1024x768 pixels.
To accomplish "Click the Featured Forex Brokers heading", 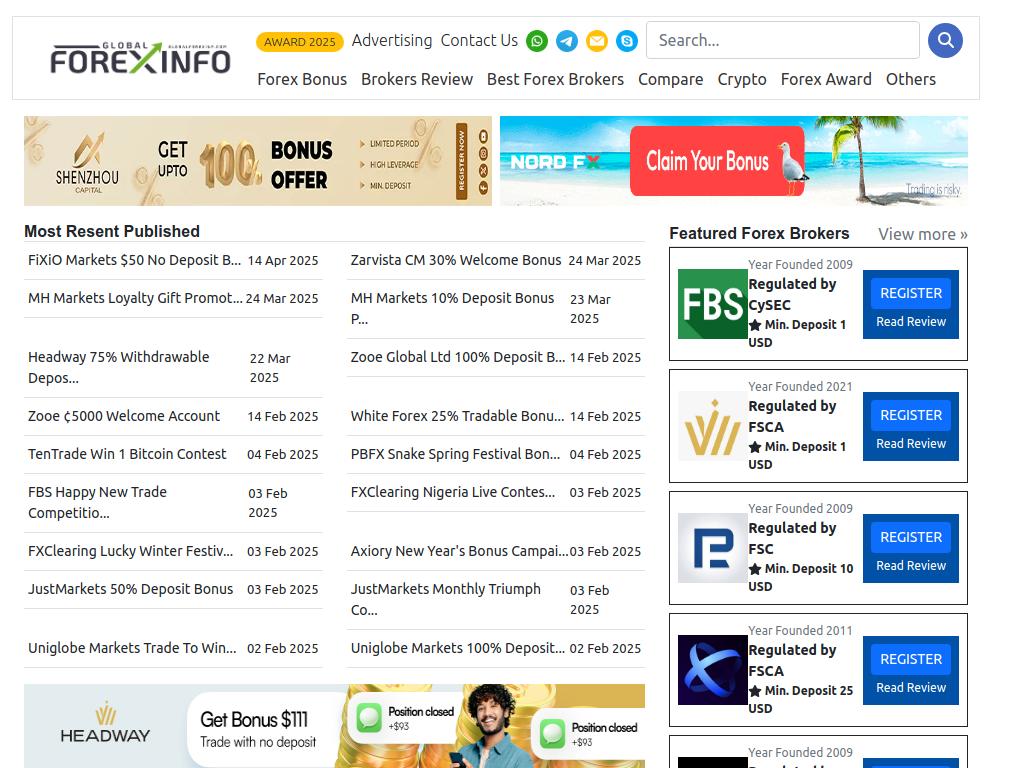I will (760, 233).
